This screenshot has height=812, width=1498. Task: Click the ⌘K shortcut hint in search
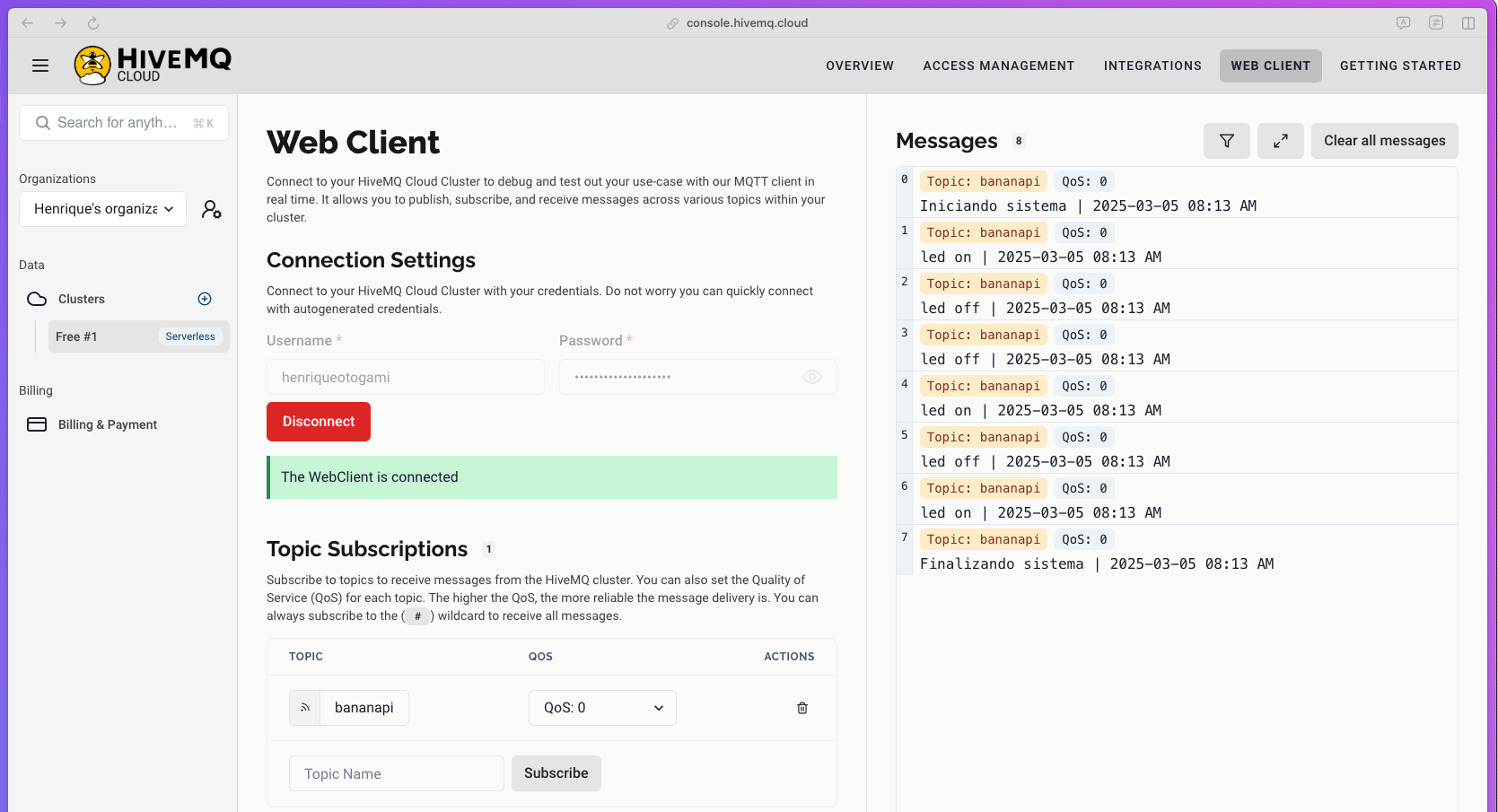(204, 124)
